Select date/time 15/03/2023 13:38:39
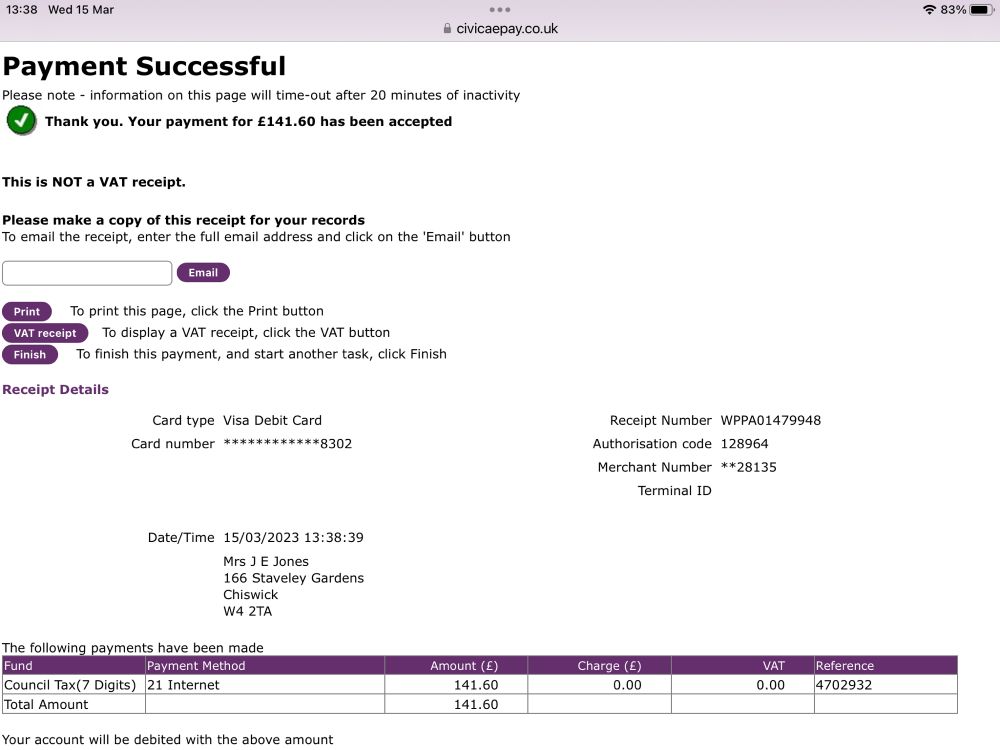The width and height of the screenshot is (1000, 750). (293, 538)
